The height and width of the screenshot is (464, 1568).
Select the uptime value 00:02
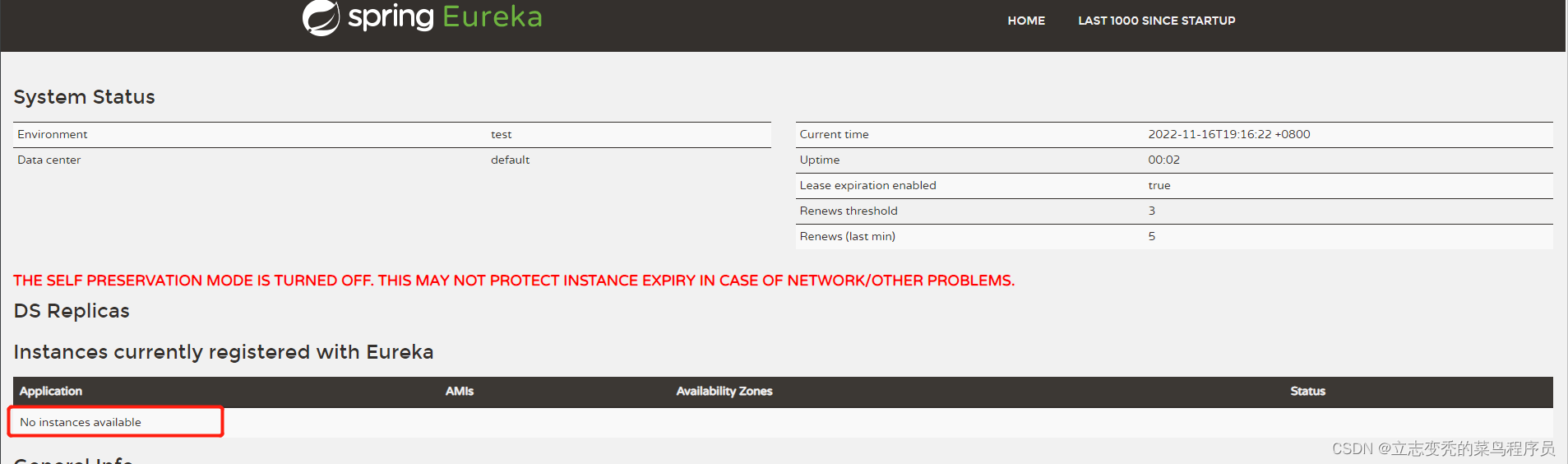[x=1163, y=160]
